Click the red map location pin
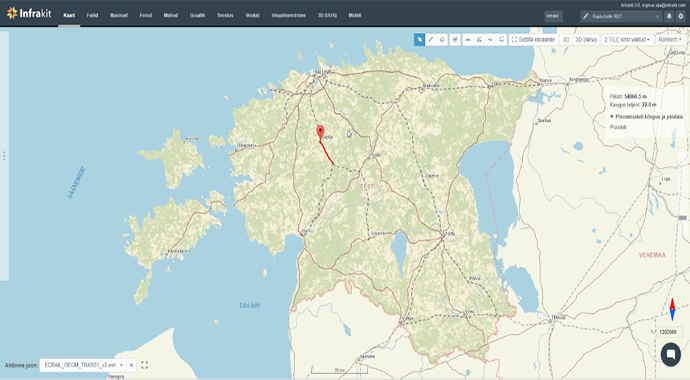 click(320, 132)
